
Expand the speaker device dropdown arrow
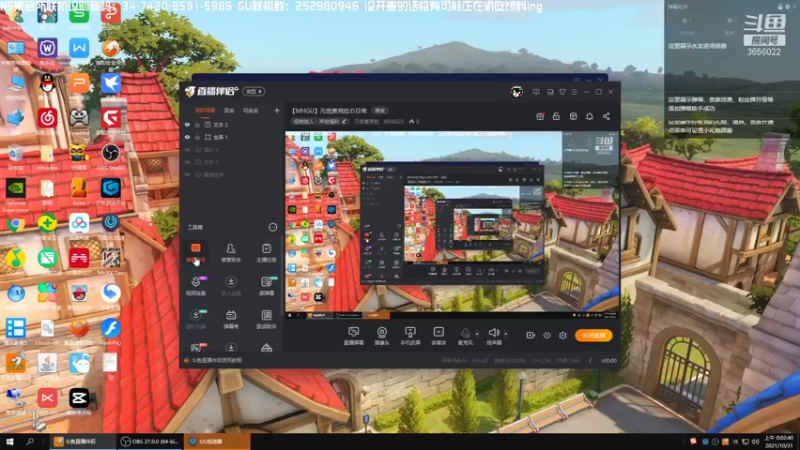pyautogui.click(x=506, y=334)
